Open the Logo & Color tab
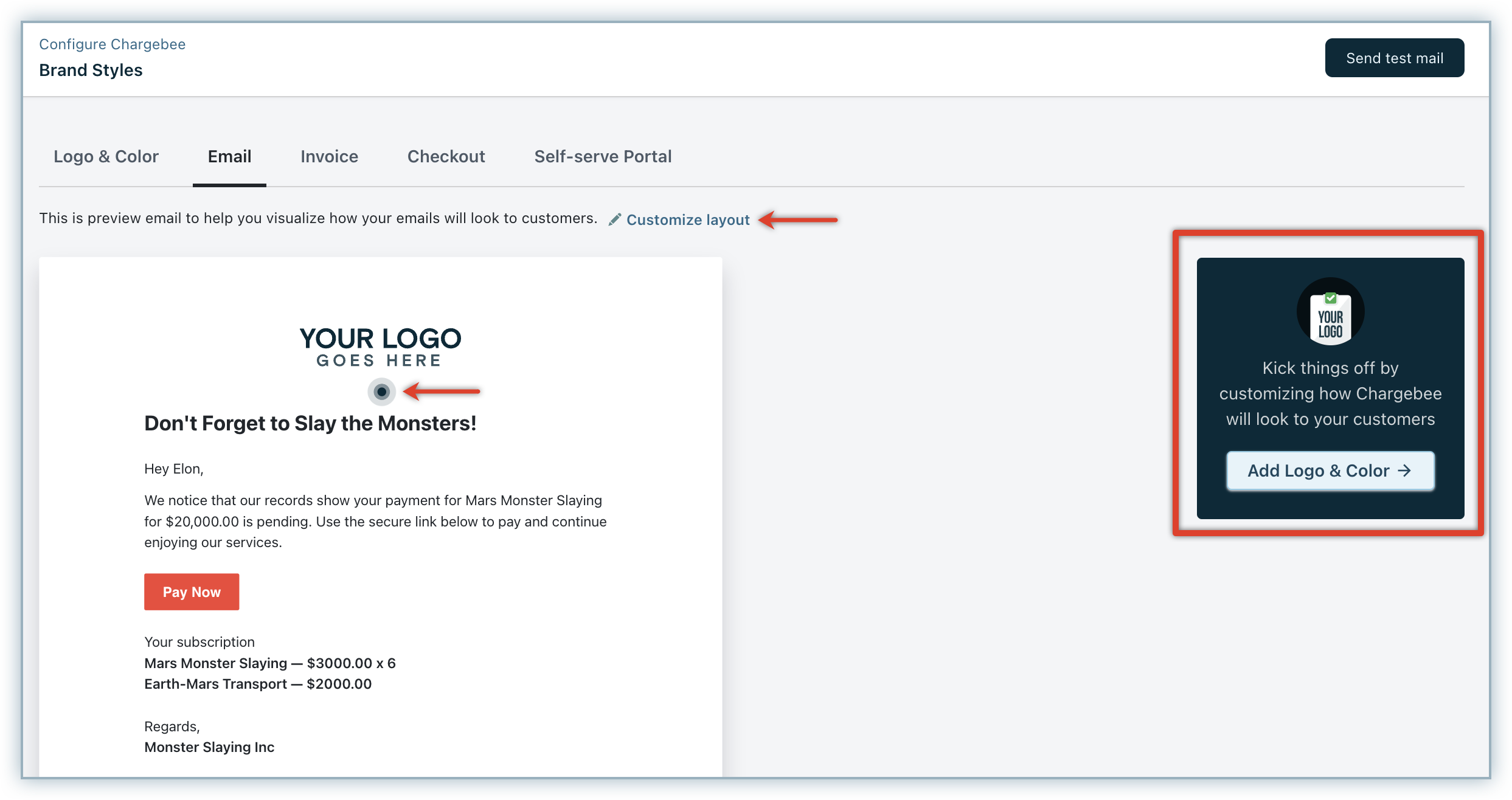1512x800 pixels. (106, 157)
